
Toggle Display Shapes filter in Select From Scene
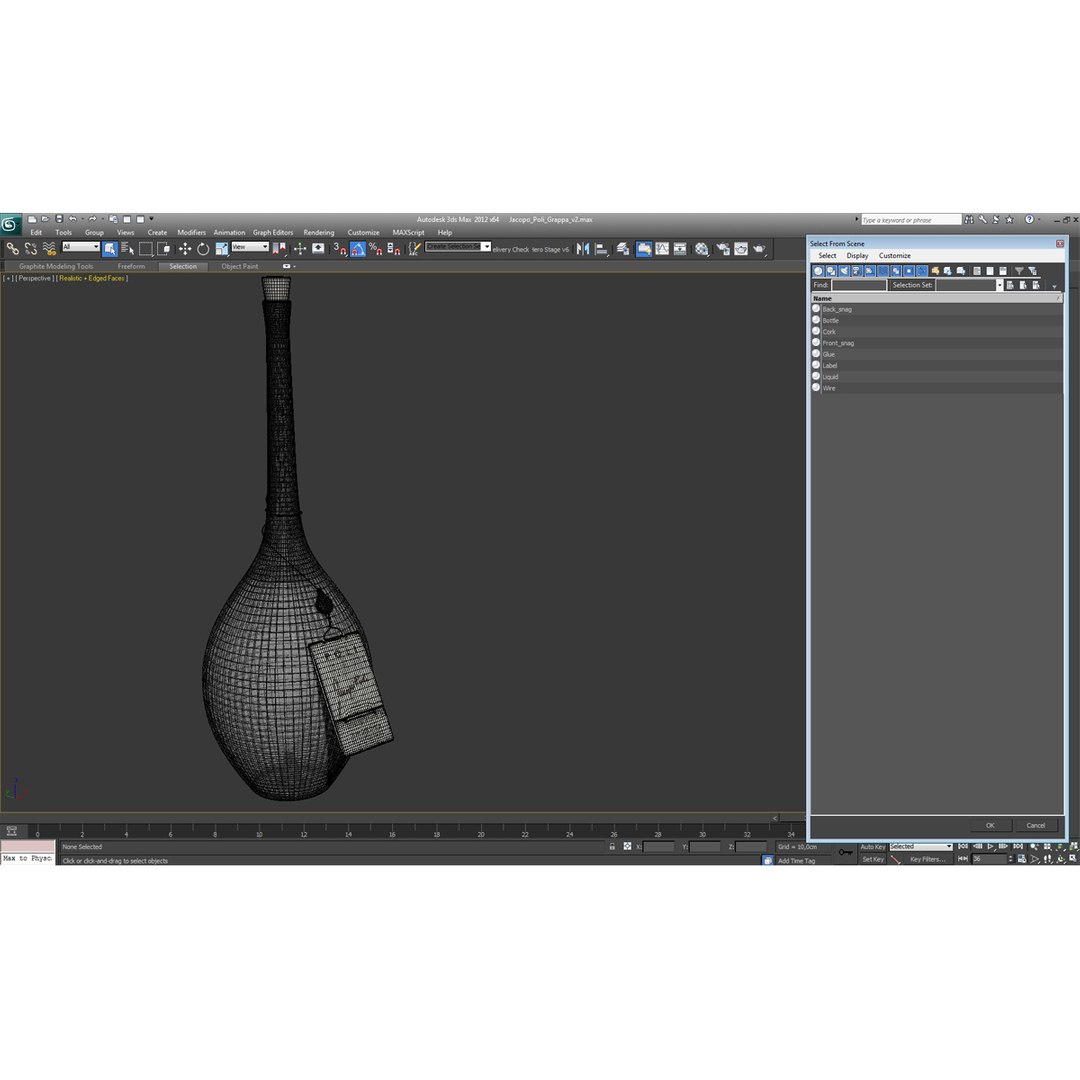tap(831, 271)
